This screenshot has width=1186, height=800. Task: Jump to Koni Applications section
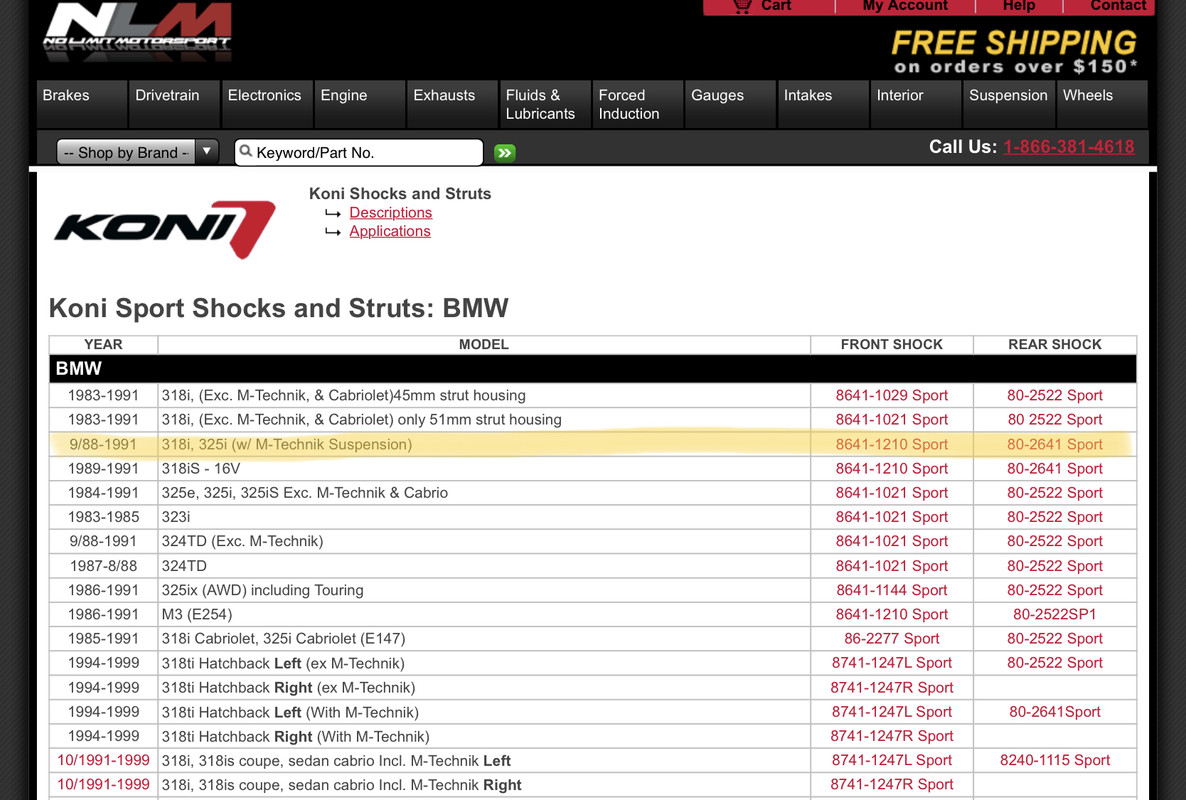(x=390, y=231)
